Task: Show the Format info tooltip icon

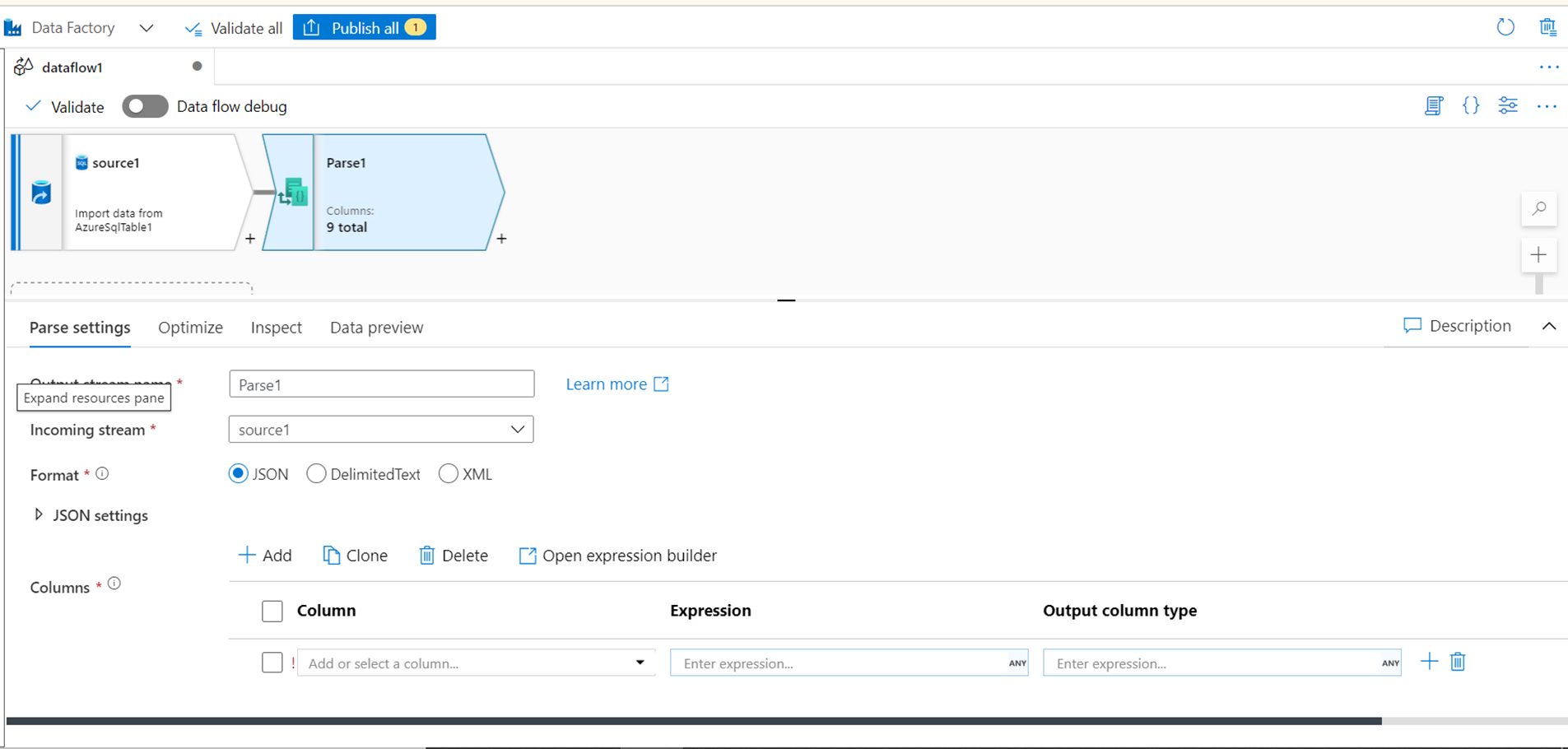Action: [102, 474]
